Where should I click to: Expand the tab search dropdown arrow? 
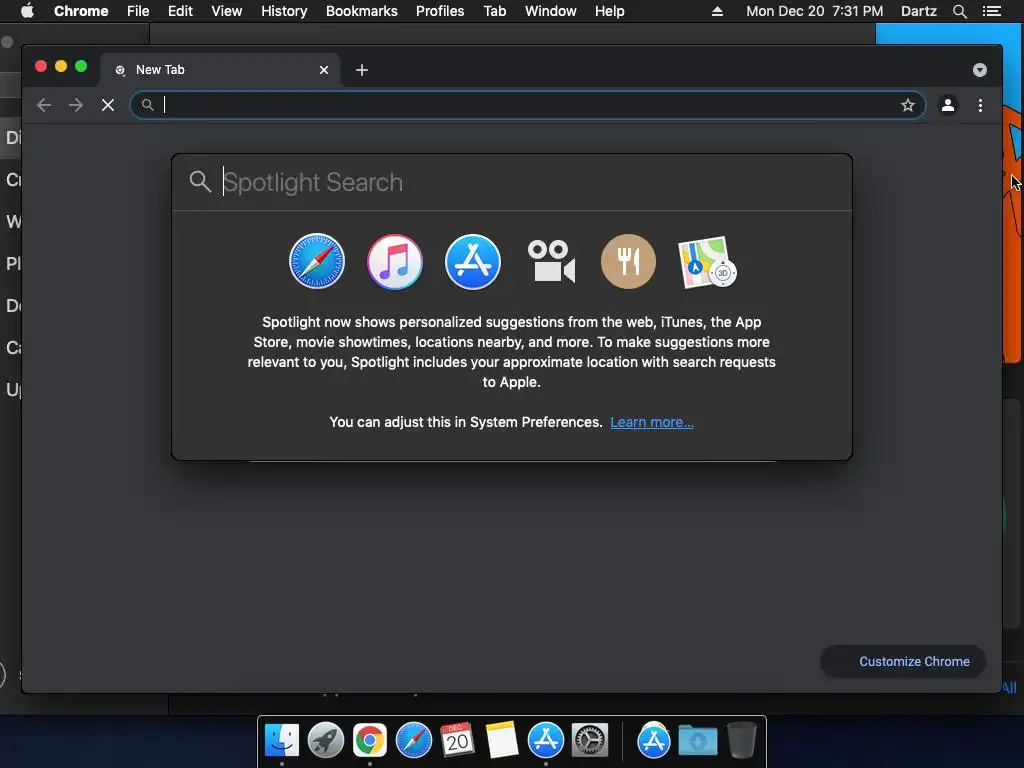point(980,70)
